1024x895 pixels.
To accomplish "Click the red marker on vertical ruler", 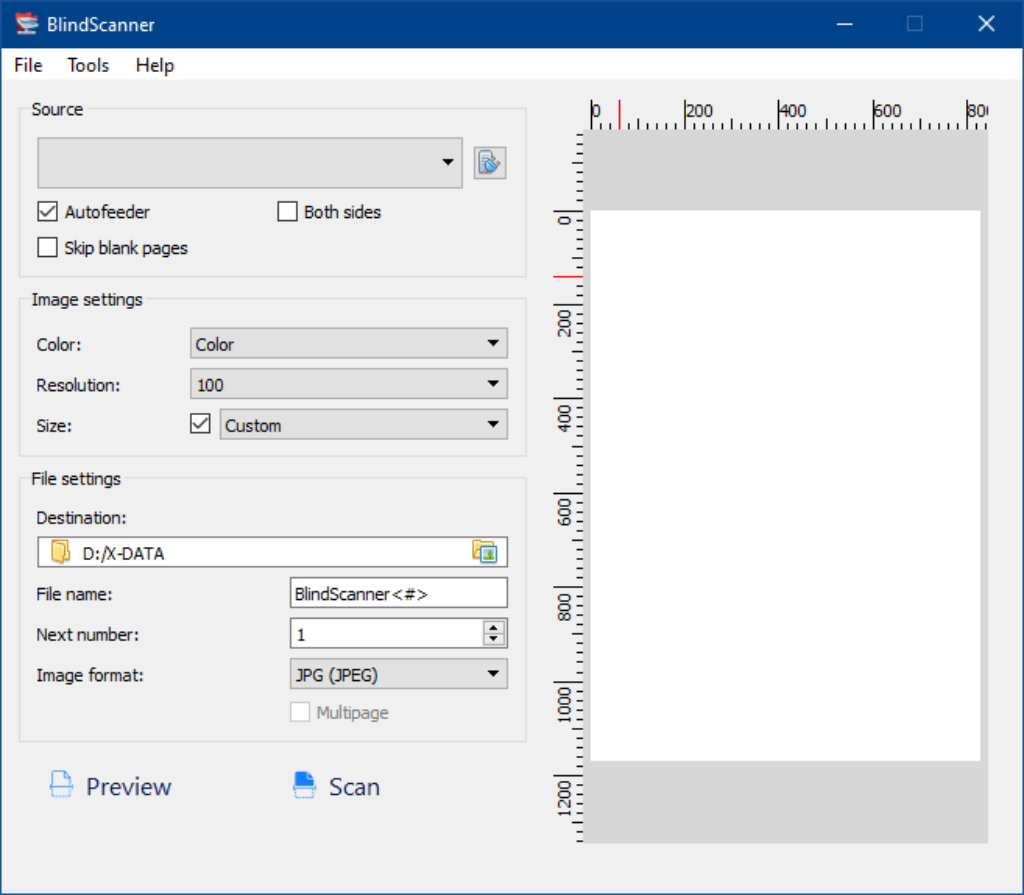I will pos(568,277).
